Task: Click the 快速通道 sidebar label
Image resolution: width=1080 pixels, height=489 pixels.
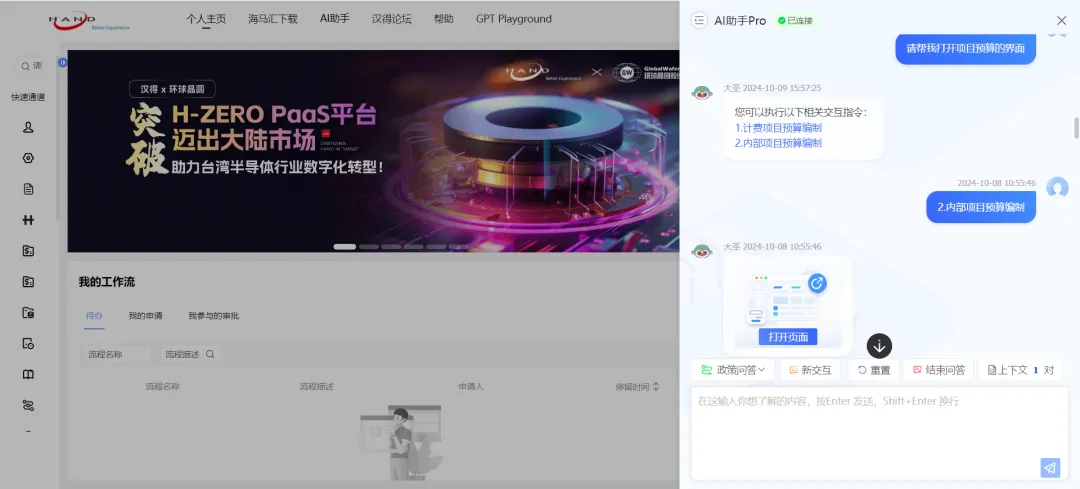Action: 28,97
